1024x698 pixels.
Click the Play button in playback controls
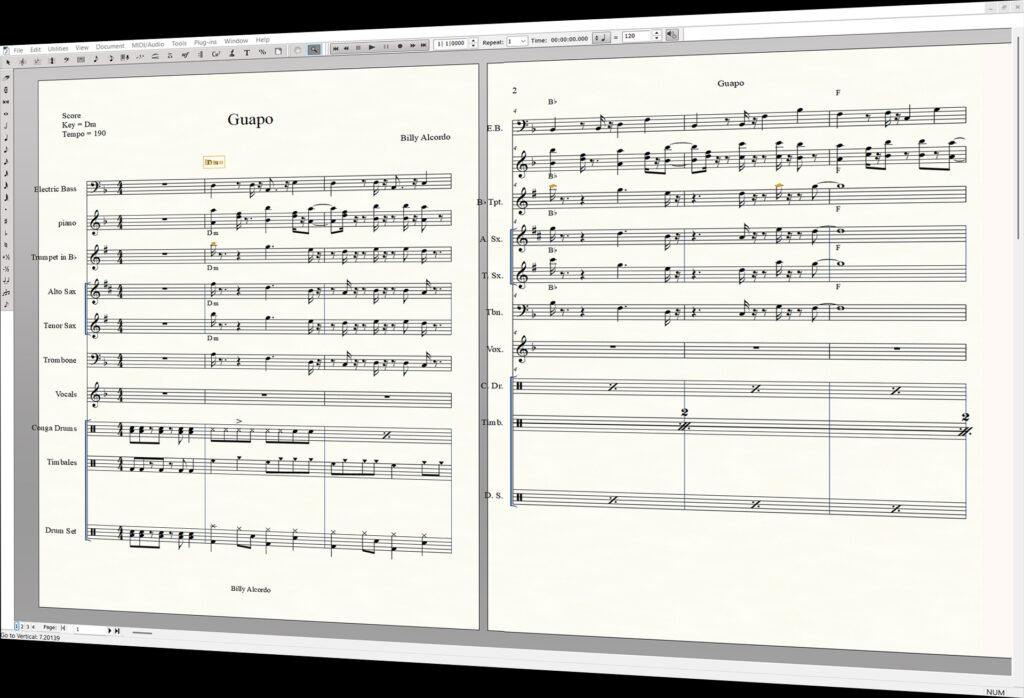(x=372, y=47)
